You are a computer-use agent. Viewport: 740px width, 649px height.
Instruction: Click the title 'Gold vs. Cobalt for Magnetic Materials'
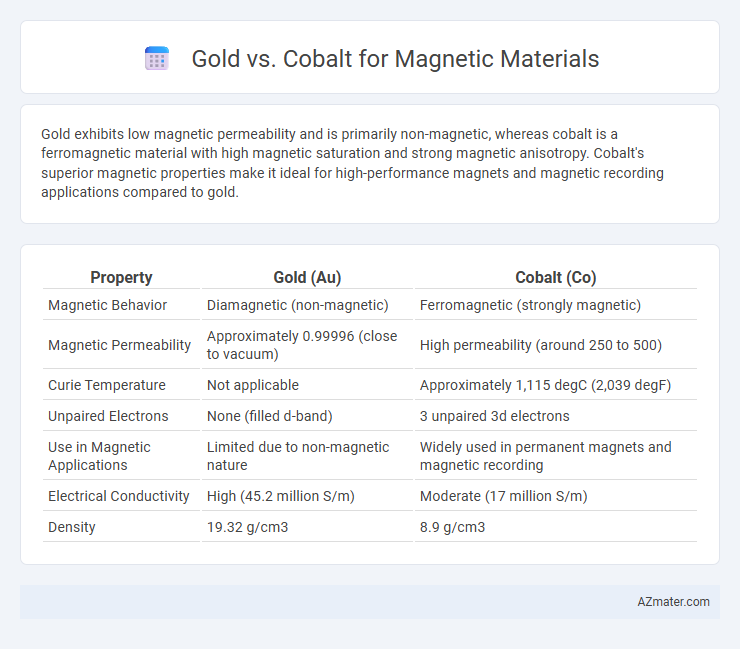tap(395, 59)
